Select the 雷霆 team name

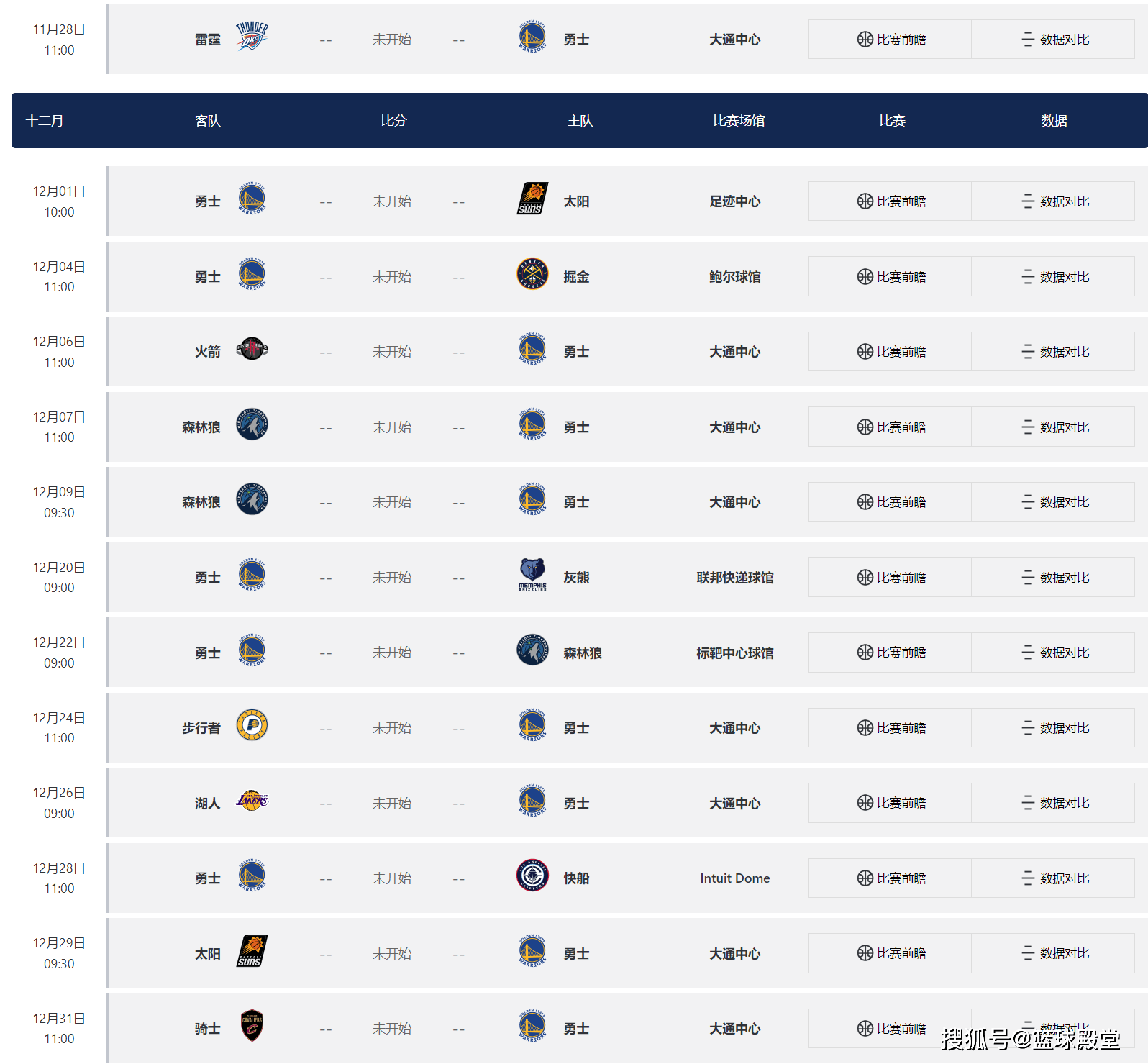(x=208, y=40)
